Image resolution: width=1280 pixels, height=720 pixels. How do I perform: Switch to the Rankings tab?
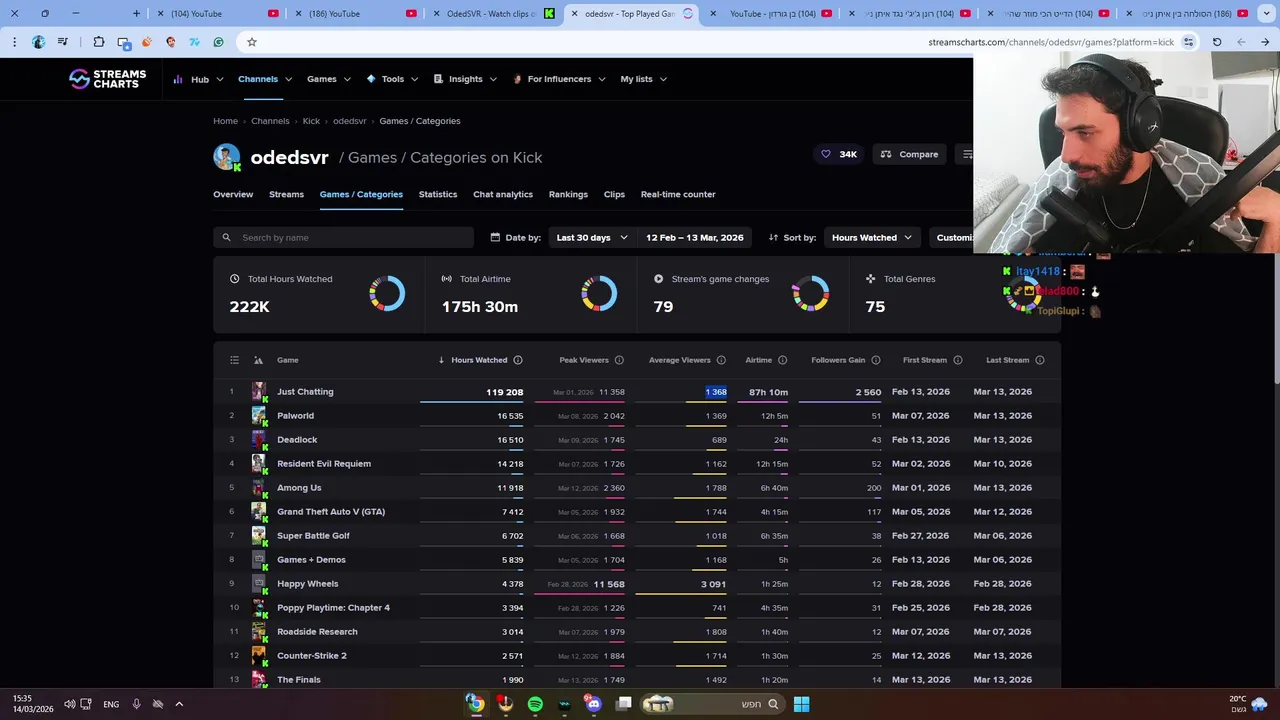[x=568, y=194]
